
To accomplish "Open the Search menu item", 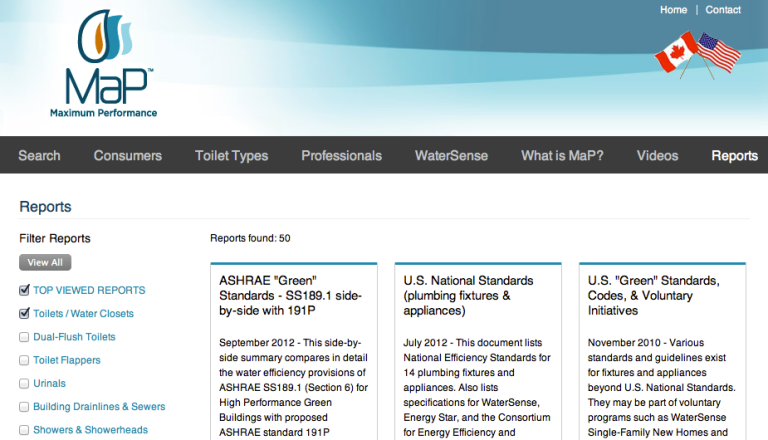I will click(x=39, y=156).
